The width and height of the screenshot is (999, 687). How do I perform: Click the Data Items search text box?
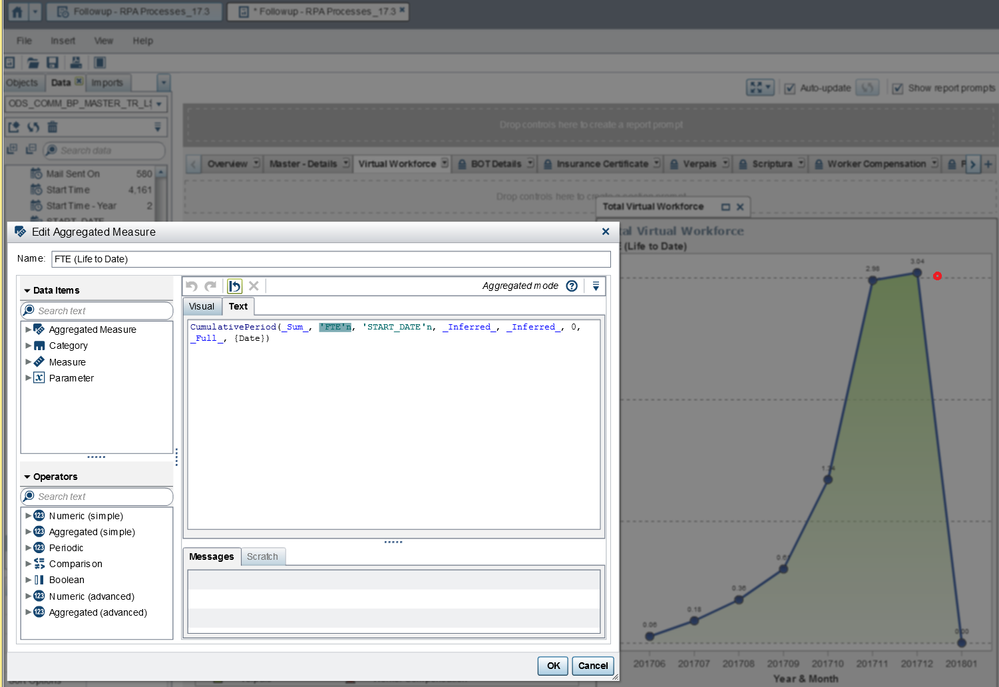(x=98, y=311)
